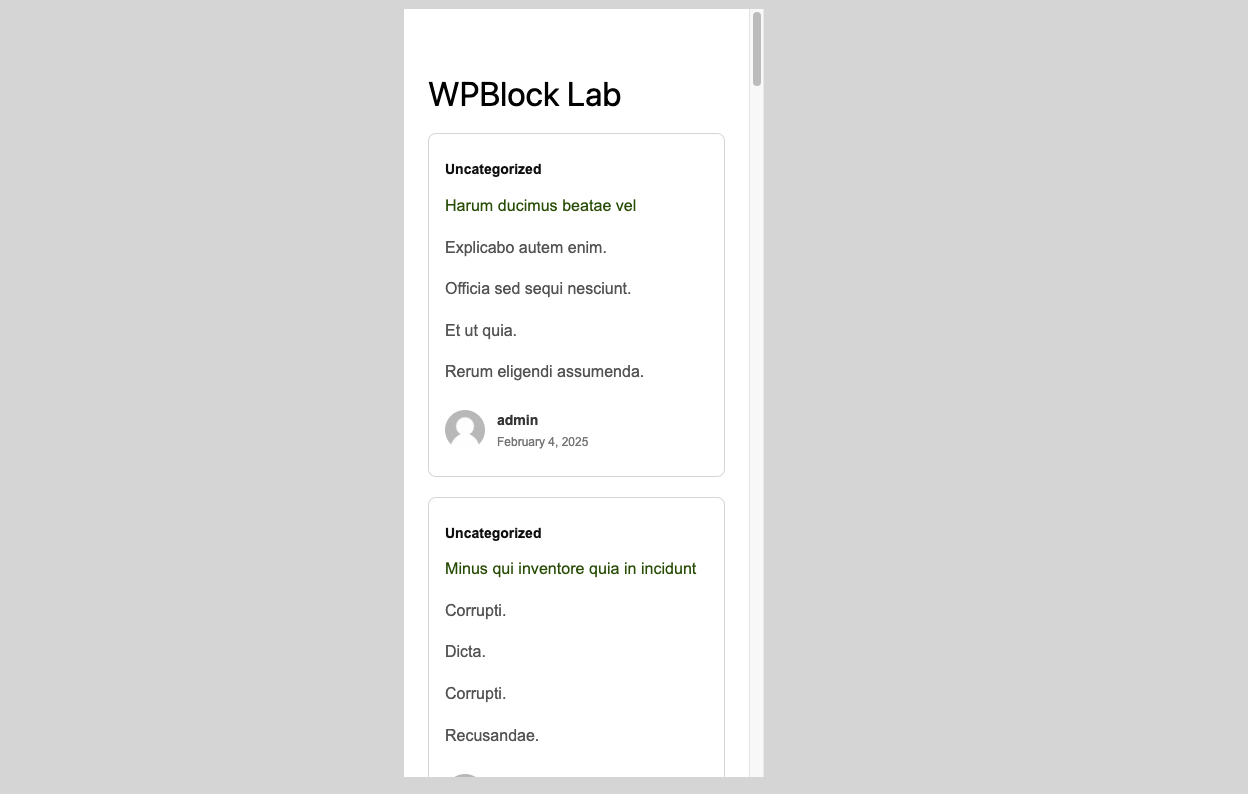Click the first Corrupti. line under Minus qui inventore
The height and width of the screenshot is (794, 1248).
click(475, 611)
